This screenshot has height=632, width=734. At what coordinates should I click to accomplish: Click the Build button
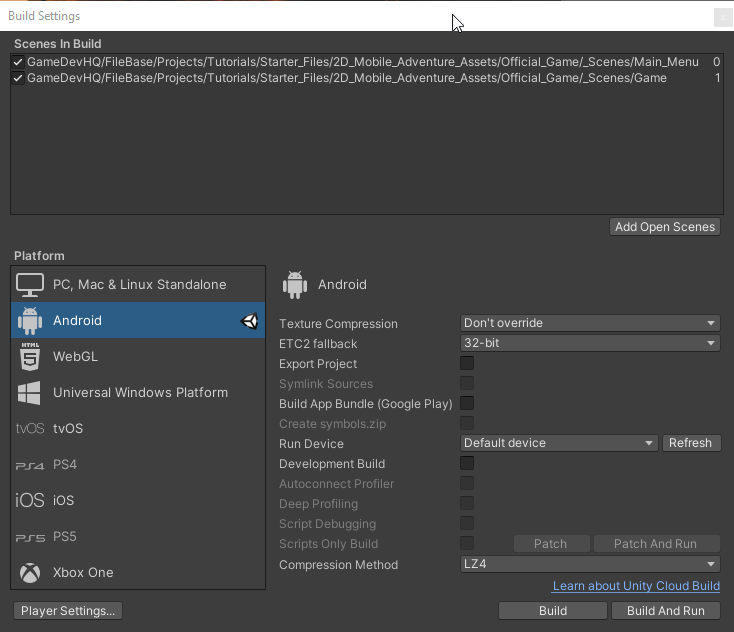pos(553,611)
